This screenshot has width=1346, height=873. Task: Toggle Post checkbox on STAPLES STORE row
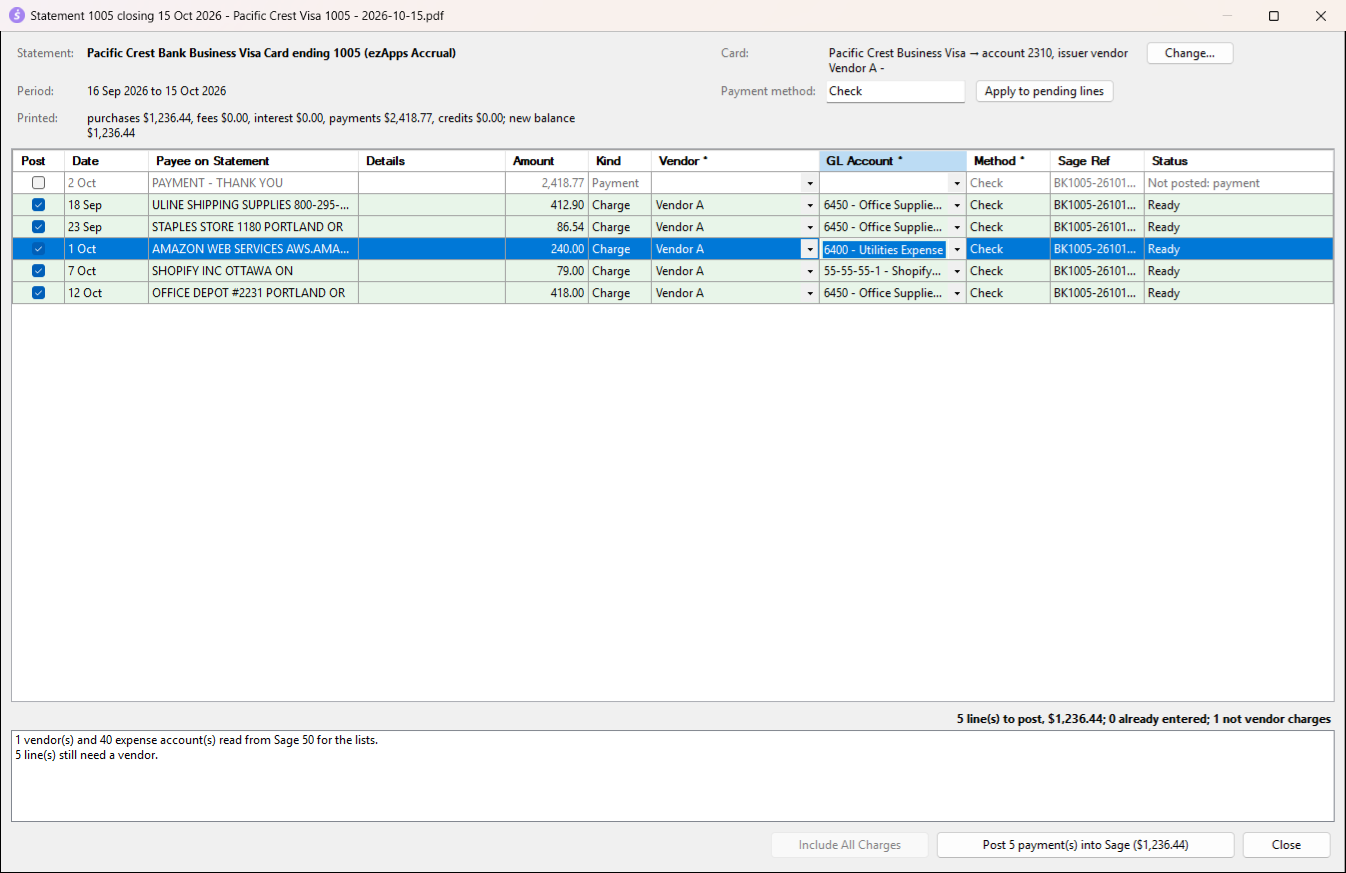pyautogui.click(x=38, y=227)
